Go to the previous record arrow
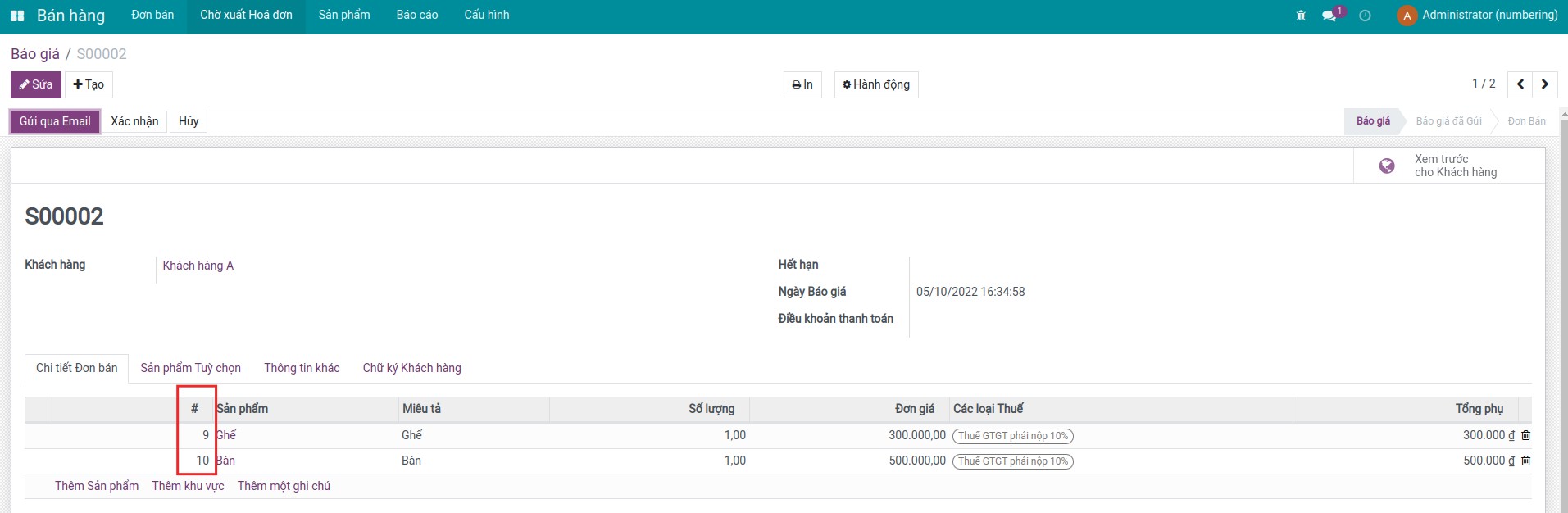 [1520, 84]
